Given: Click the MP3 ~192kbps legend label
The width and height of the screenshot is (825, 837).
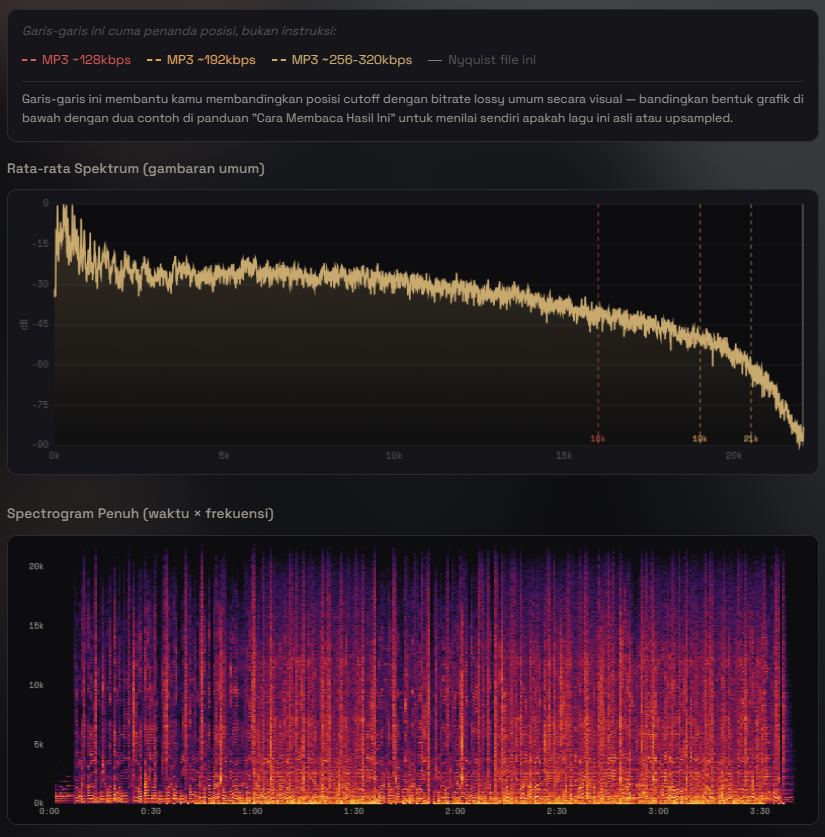Looking at the screenshot, I should (211, 60).
